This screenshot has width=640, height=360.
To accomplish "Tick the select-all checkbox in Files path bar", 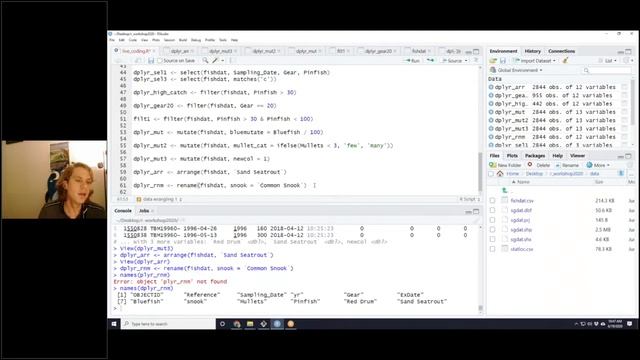I will [491, 174].
